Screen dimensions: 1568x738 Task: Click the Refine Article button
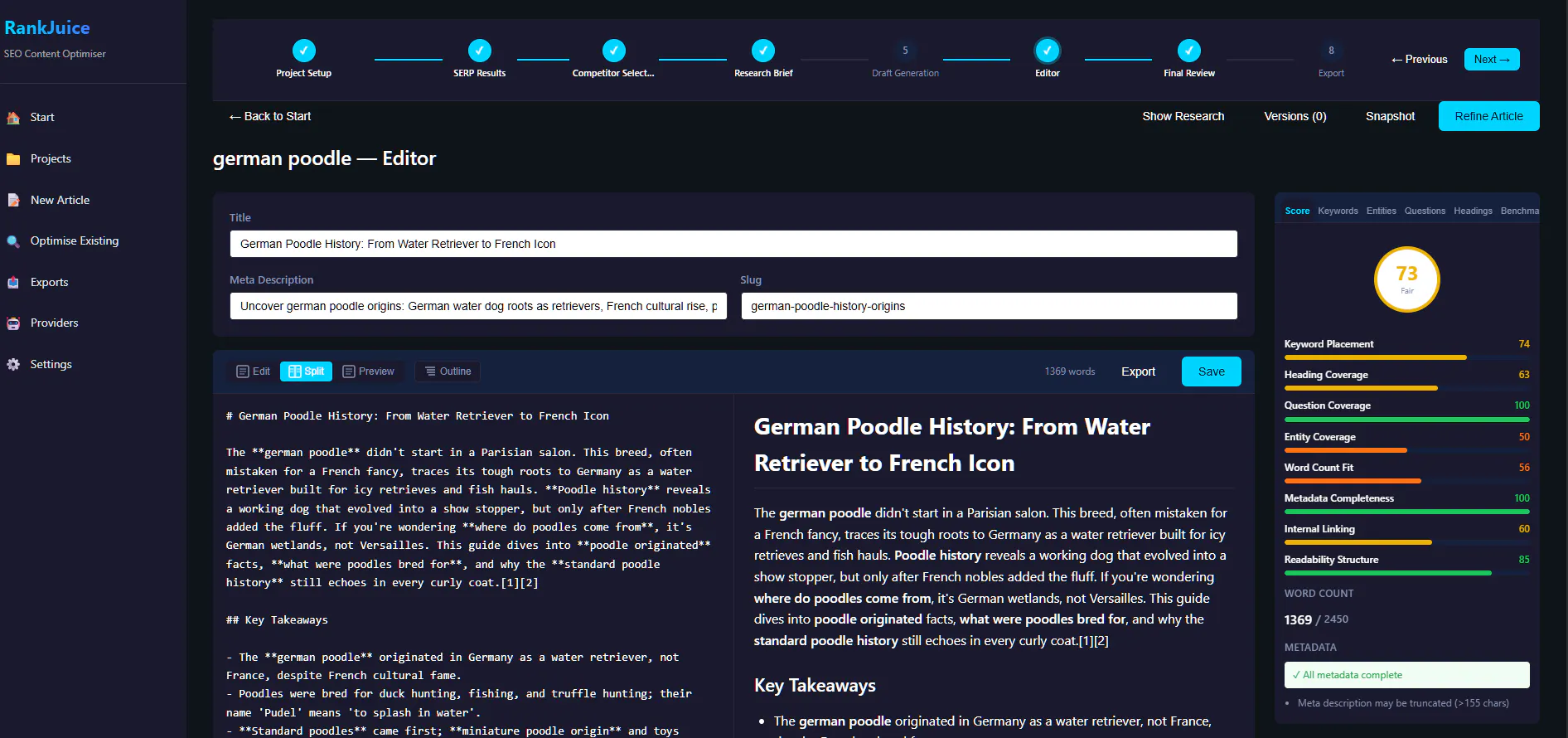coord(1488,116)
